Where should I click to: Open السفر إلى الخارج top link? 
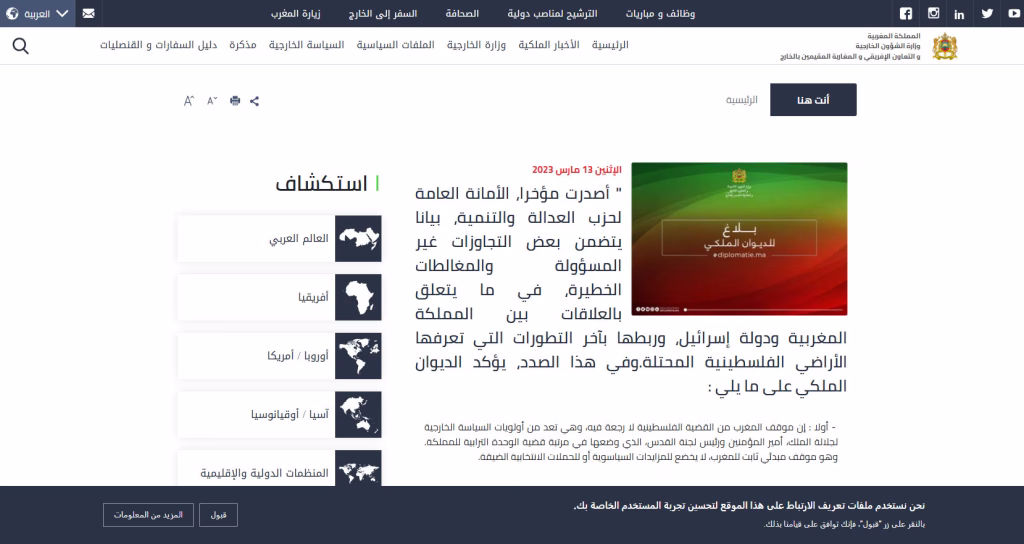point(383,14)
